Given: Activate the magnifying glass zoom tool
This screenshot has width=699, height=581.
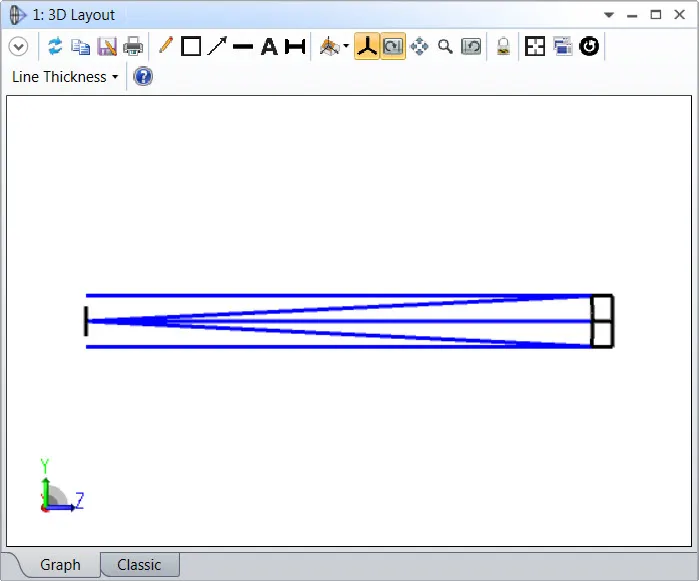Looking at the screenshot, I should click(445, 46).
